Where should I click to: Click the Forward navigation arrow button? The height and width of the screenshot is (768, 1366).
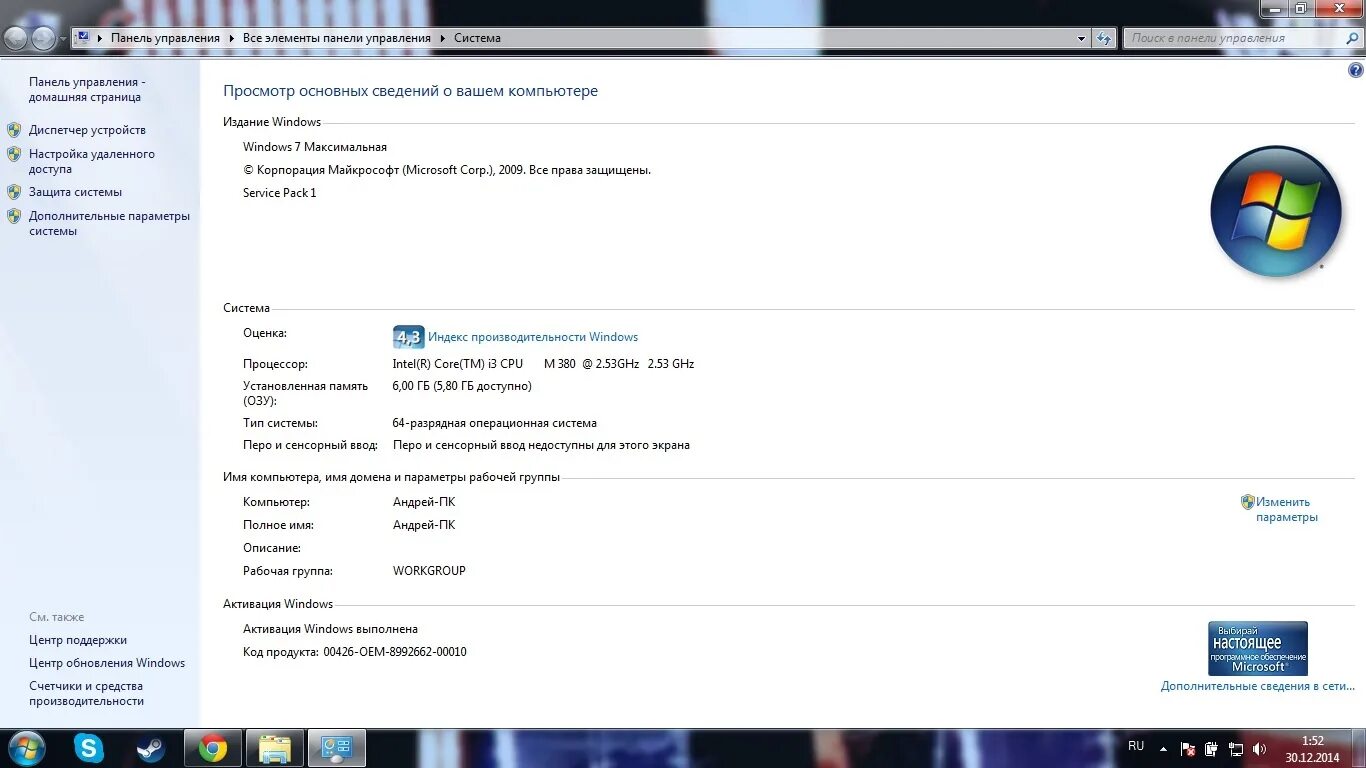point(44,38)
